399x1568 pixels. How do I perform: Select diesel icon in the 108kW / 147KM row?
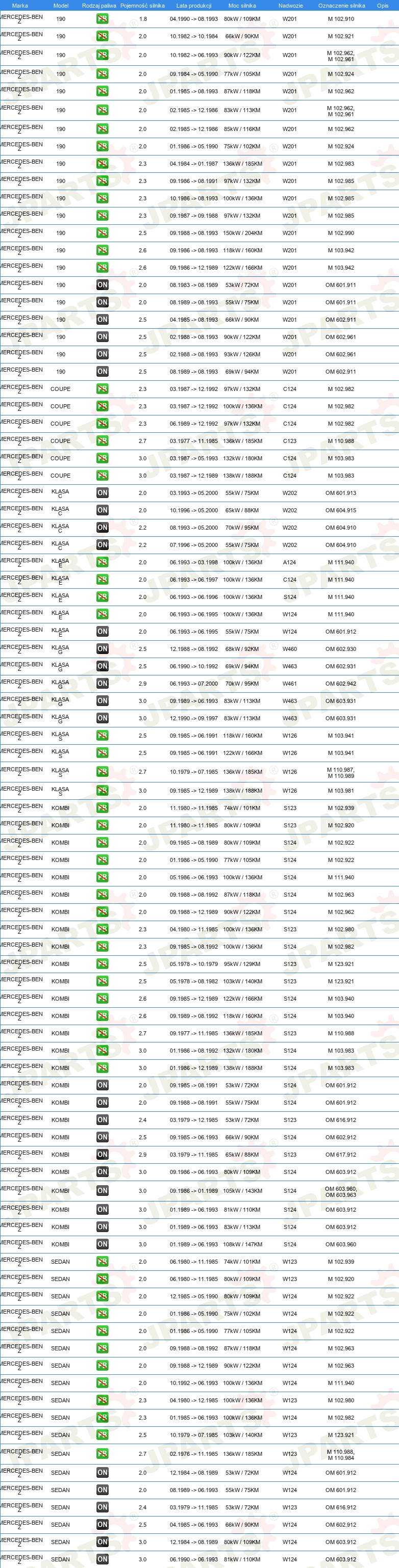(x=103, y=1245)
